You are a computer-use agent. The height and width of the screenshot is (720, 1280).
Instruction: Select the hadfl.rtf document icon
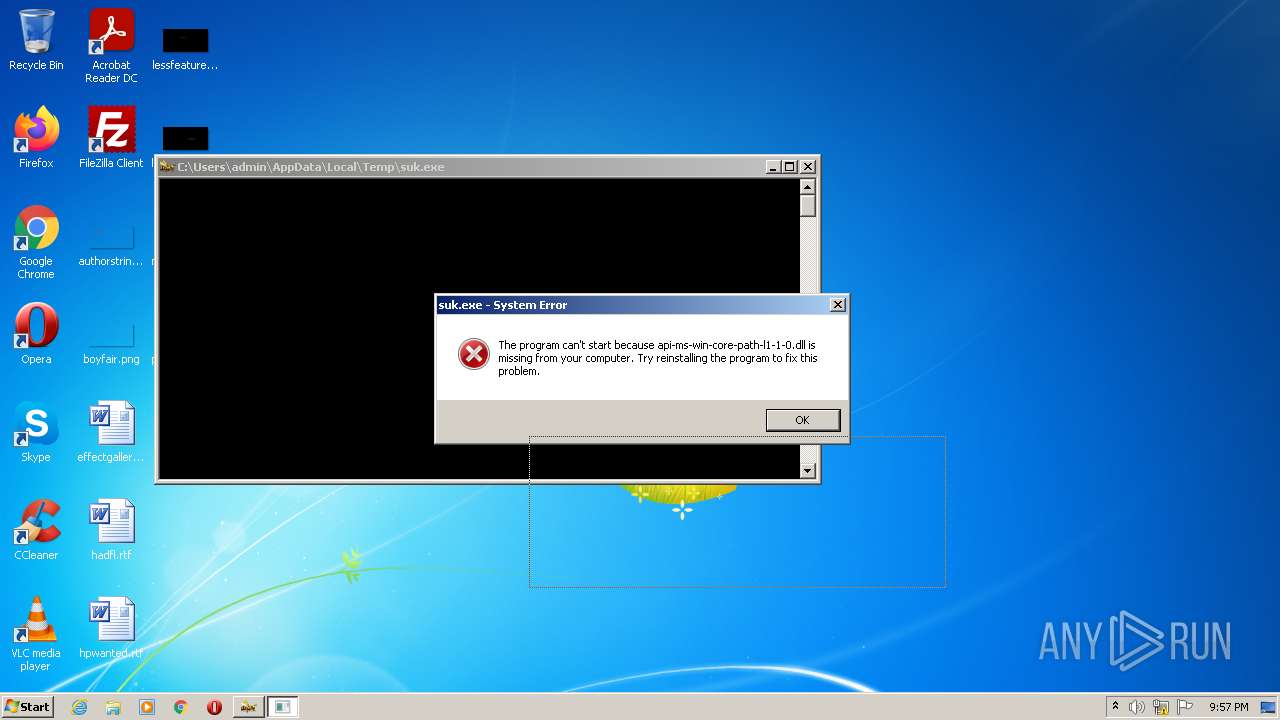(111, 530)
